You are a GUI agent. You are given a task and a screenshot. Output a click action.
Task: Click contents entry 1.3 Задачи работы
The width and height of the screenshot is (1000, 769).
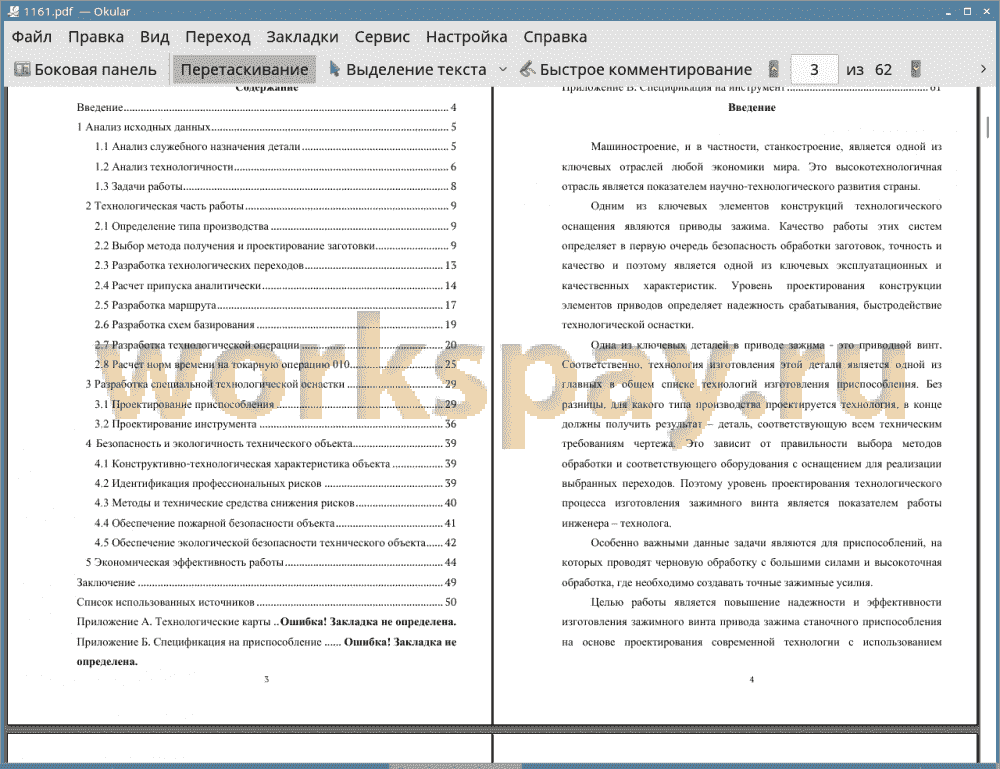[x=276, y=186]
